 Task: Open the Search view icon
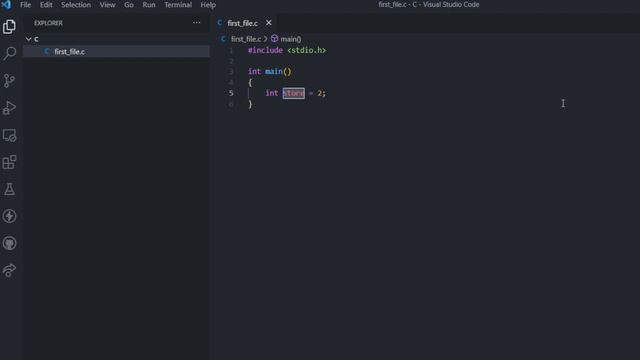click(9, 53)
